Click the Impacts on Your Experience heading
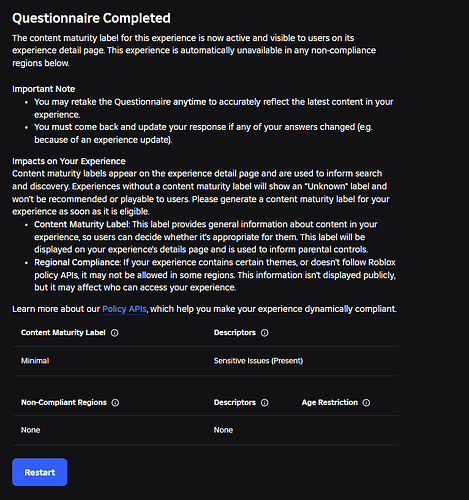Image resolution: width=469 pixels, height=500 pixels. 69,161
